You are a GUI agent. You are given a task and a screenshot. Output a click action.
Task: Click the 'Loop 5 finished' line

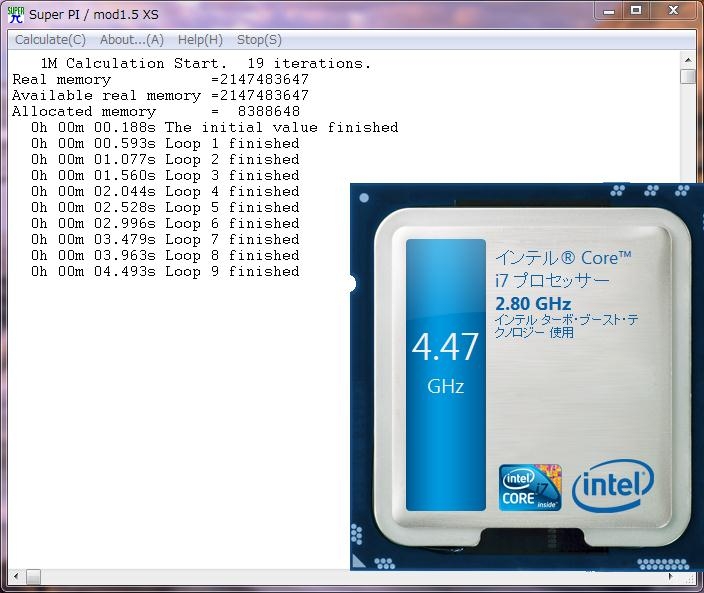click(x=165, y=207)
